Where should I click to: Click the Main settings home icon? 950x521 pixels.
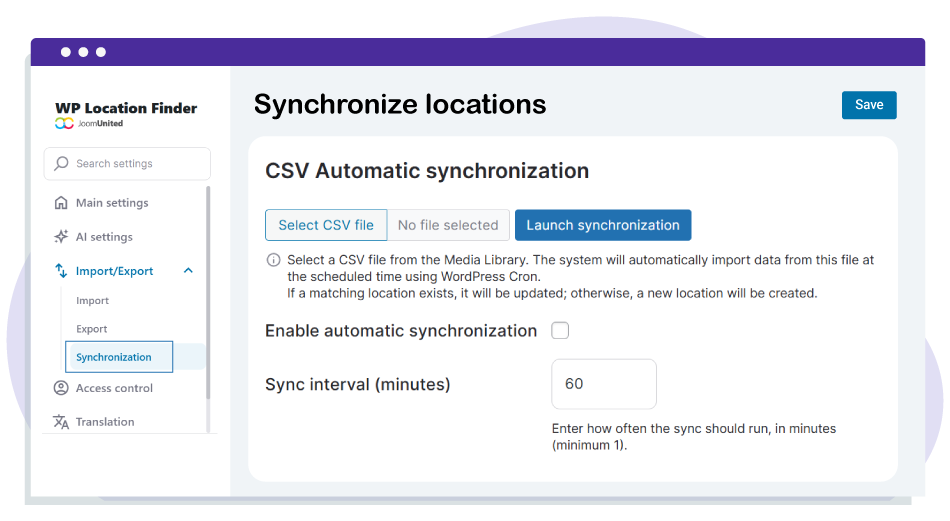(x=61, y=203)
